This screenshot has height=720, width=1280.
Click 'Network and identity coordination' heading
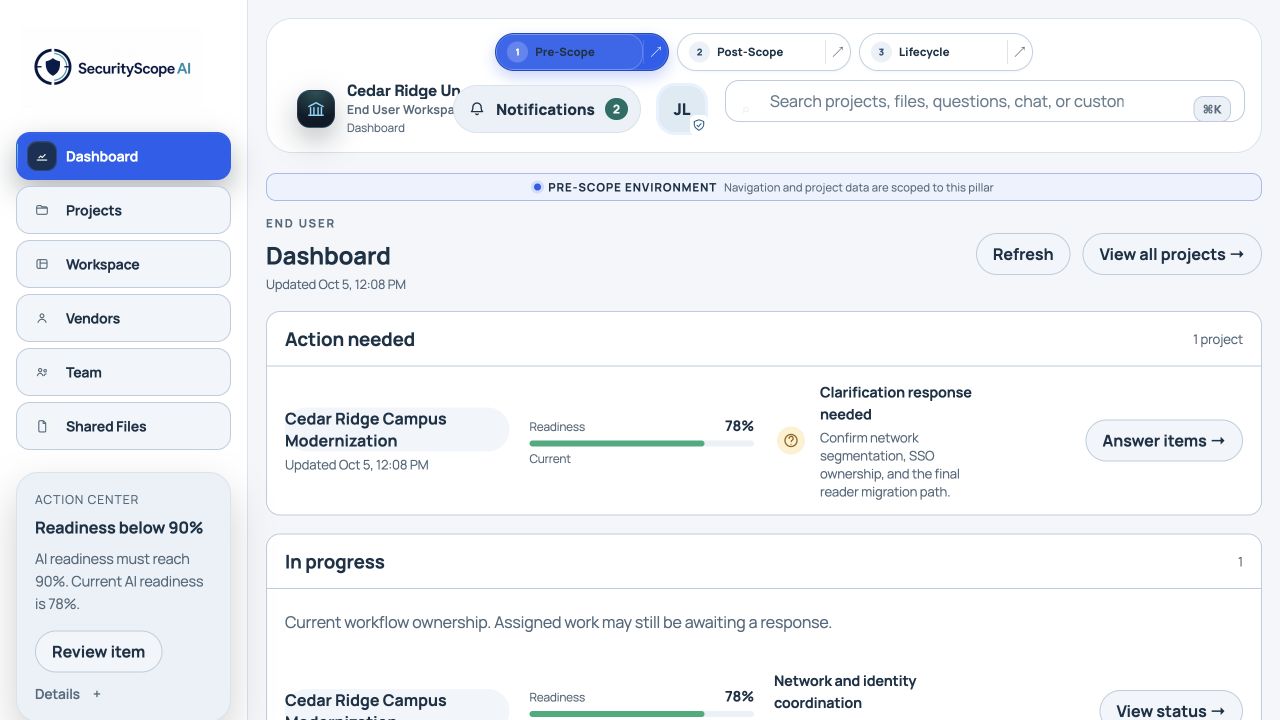pos(845,692)
